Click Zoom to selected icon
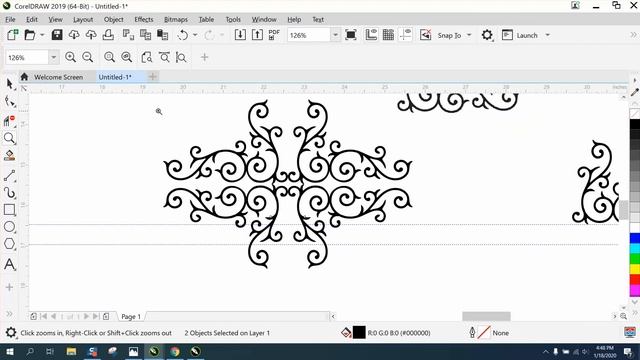The width and height of the screenshot is (640, 360). pyautogui.click(x=109, y=57)
